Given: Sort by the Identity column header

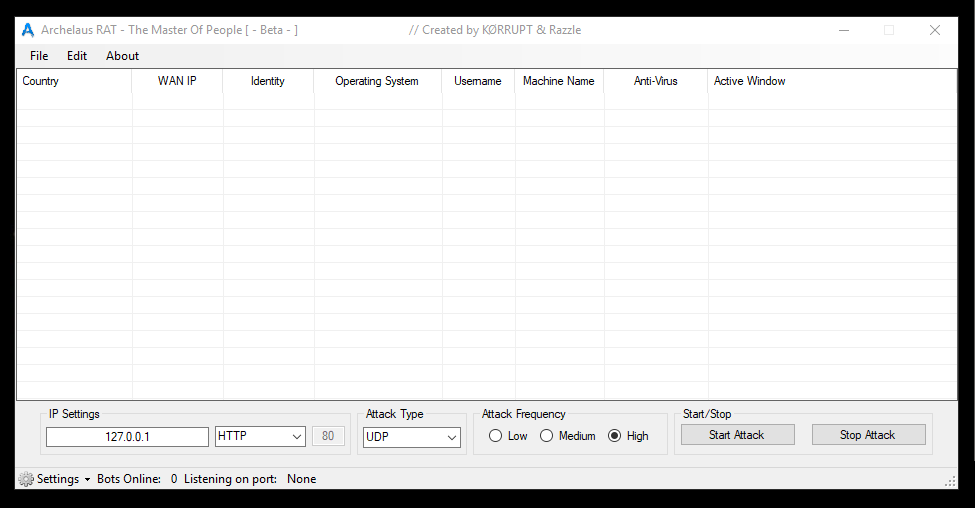Looking at the screenshot, I should click(268, 81).
